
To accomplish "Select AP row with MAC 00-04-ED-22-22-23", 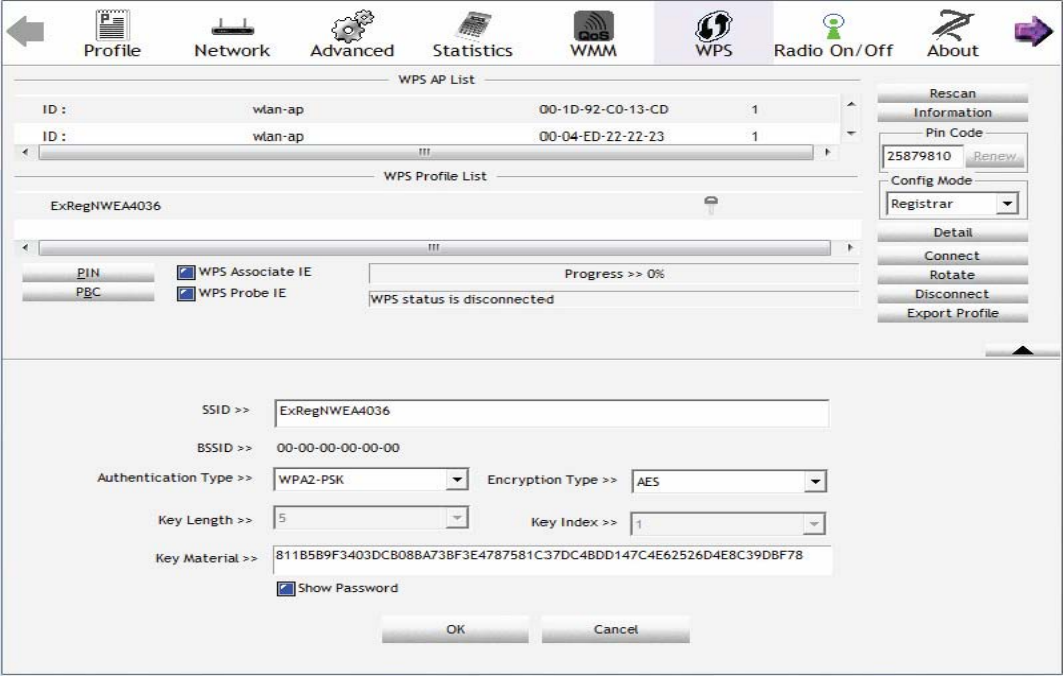I will tap(427, 135).
